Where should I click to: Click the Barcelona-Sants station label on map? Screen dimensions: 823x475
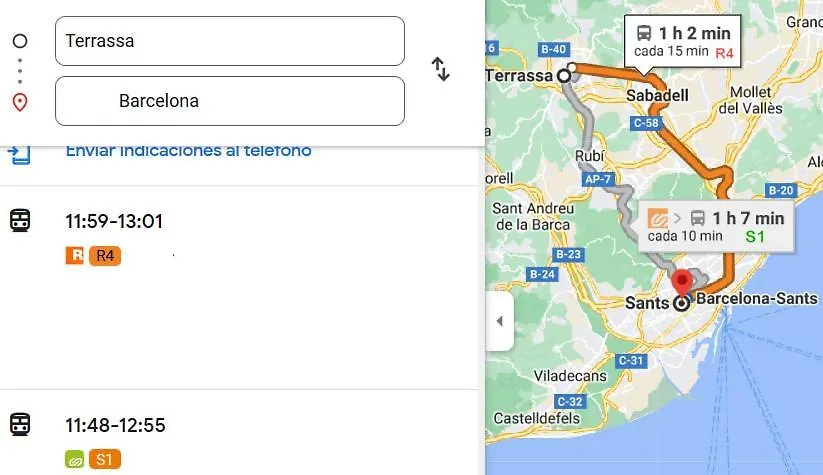[x=757, y=298]
